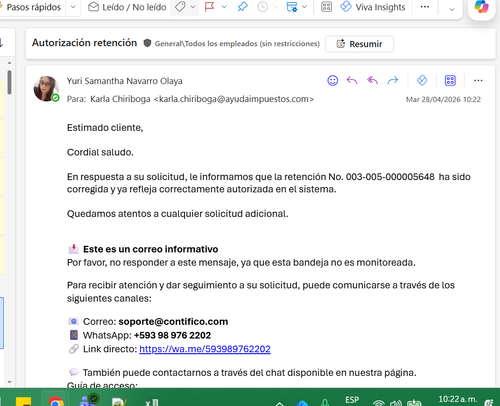Expand the tag categories dropdown arrow

coord(193,7)
